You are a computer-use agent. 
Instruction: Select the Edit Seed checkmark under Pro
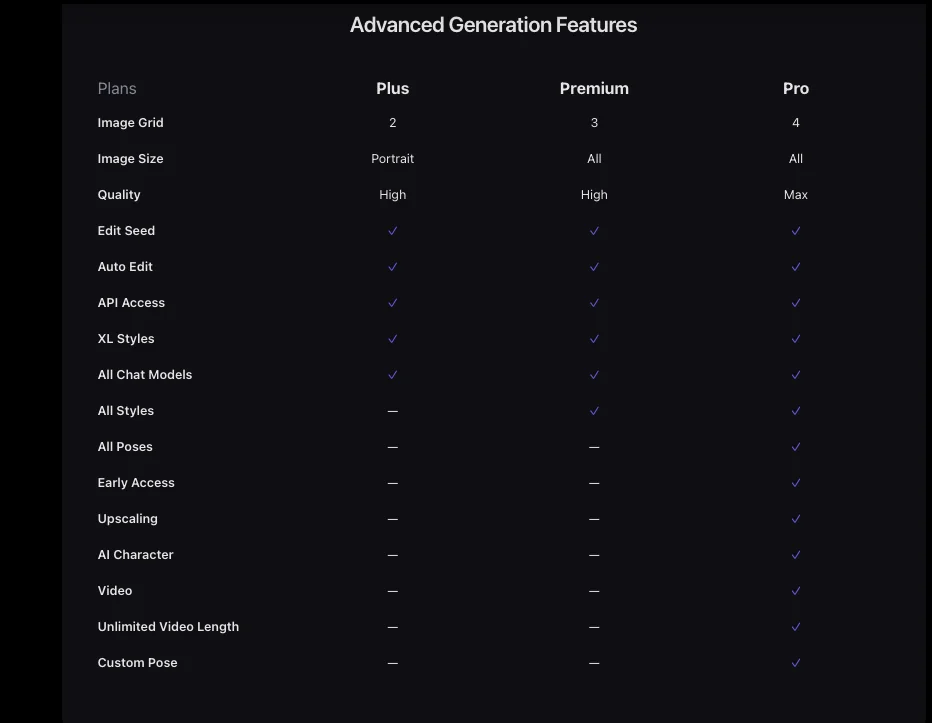point(795,231)
